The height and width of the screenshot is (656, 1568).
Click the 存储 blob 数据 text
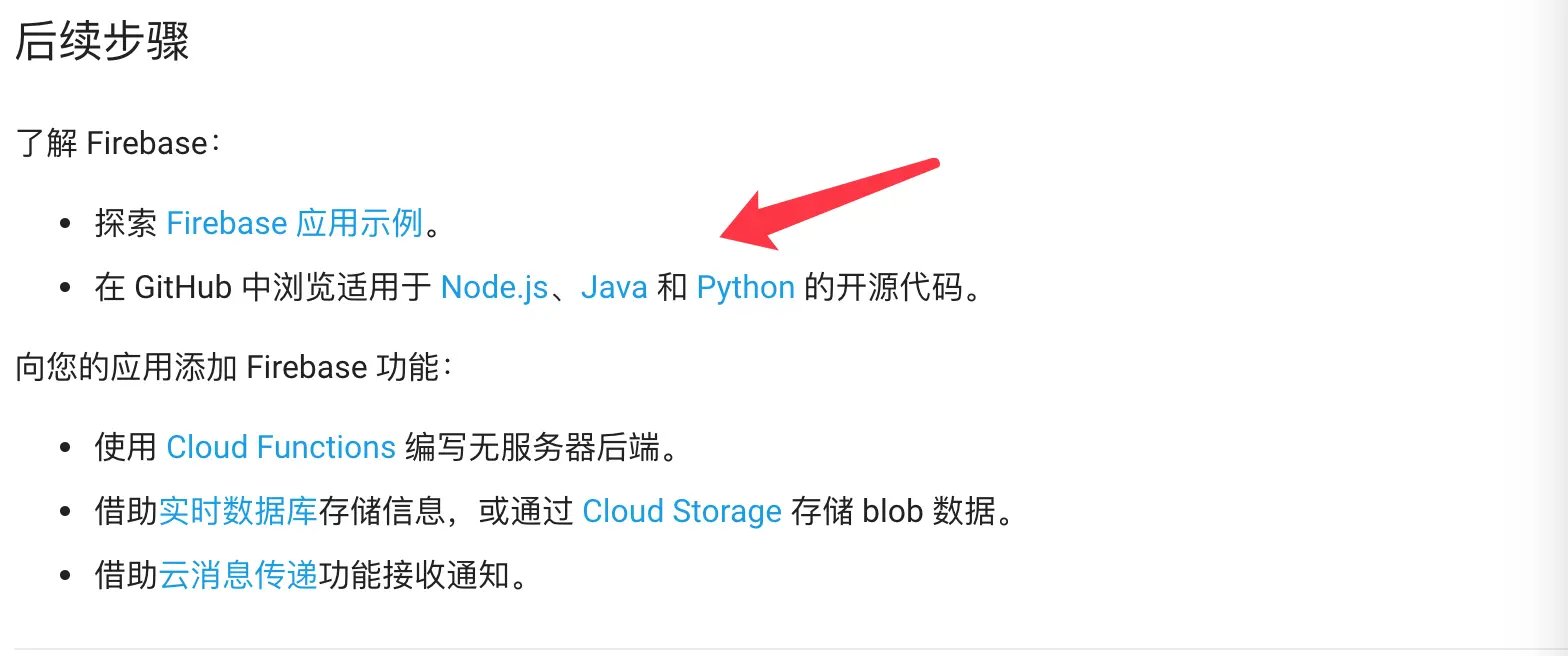click(x=894, y=512)
